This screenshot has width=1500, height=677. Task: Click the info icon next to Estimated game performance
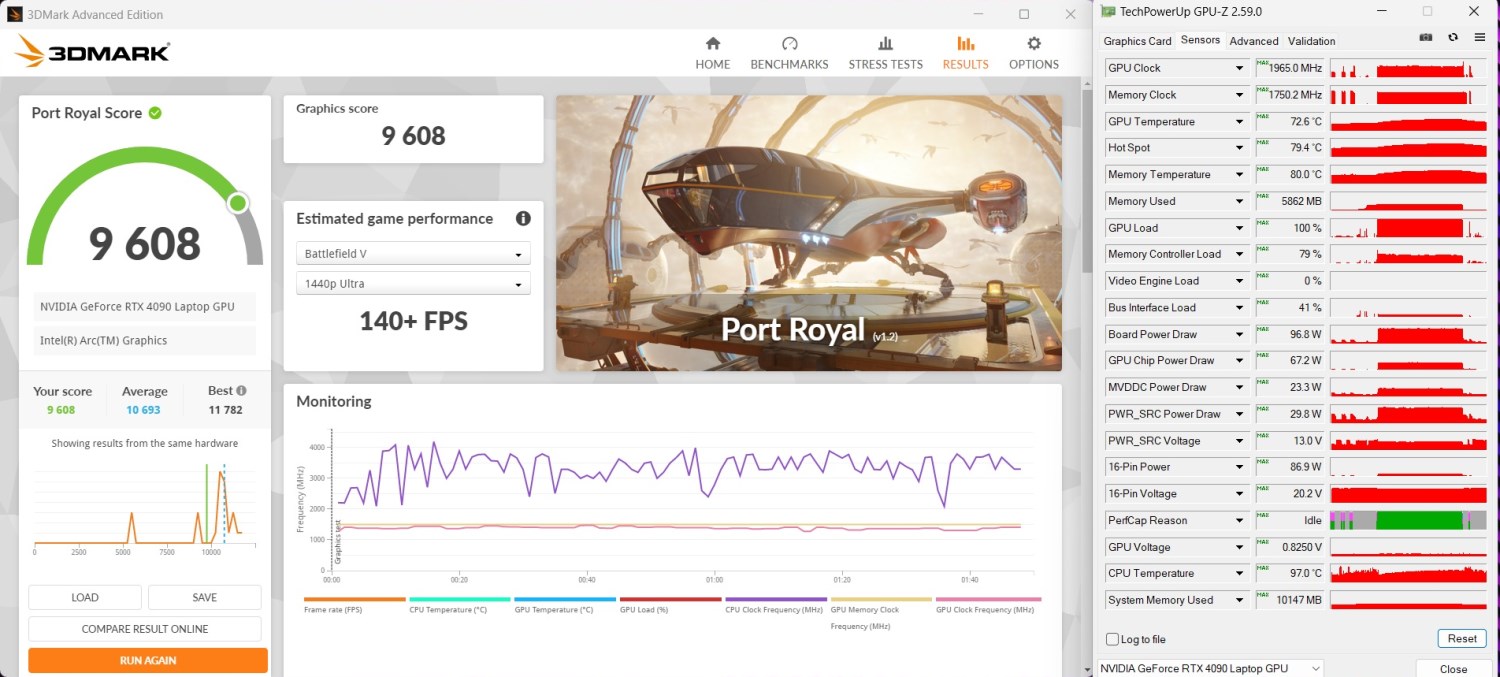(x=522, y=218)
